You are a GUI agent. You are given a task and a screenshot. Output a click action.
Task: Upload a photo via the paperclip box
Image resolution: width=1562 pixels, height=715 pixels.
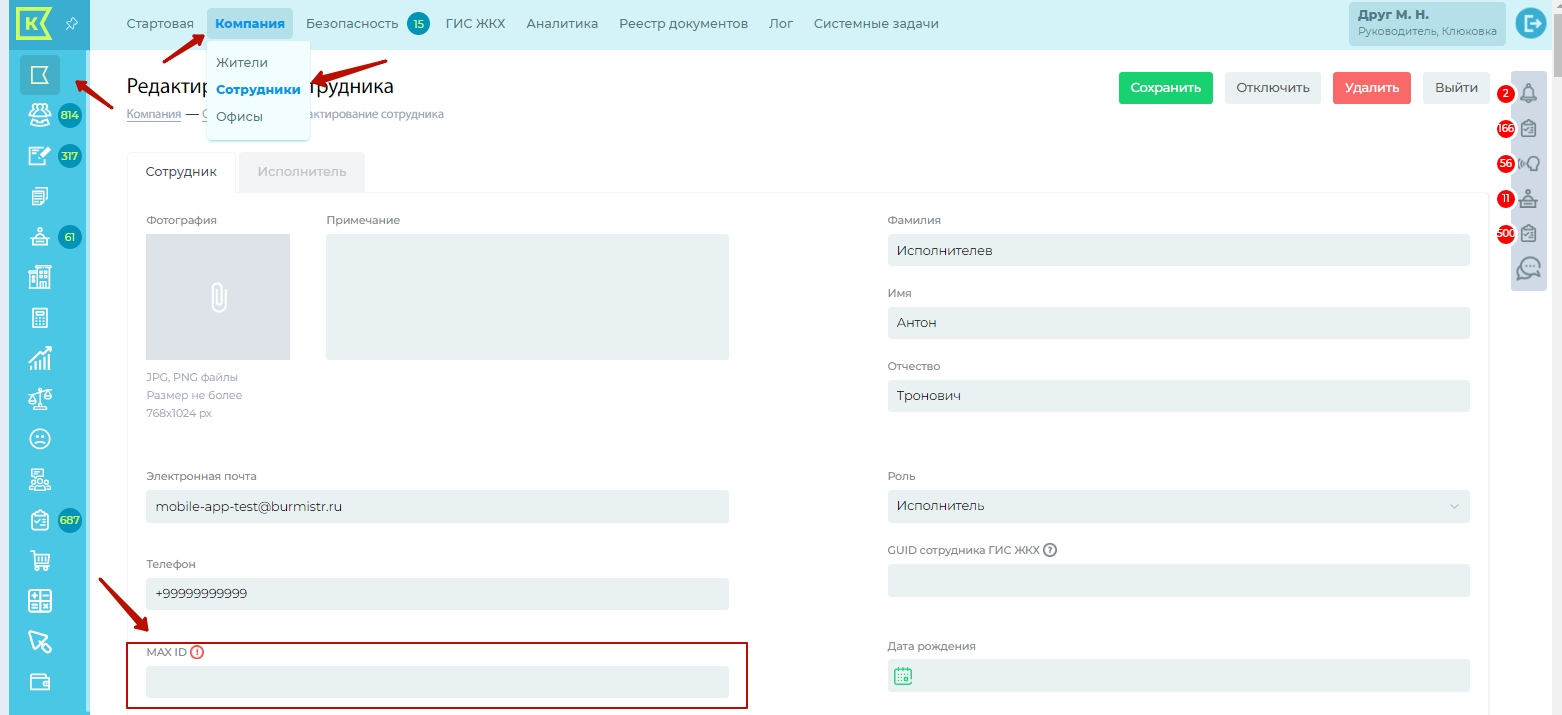pyautogui.click(x=218, y=297)
